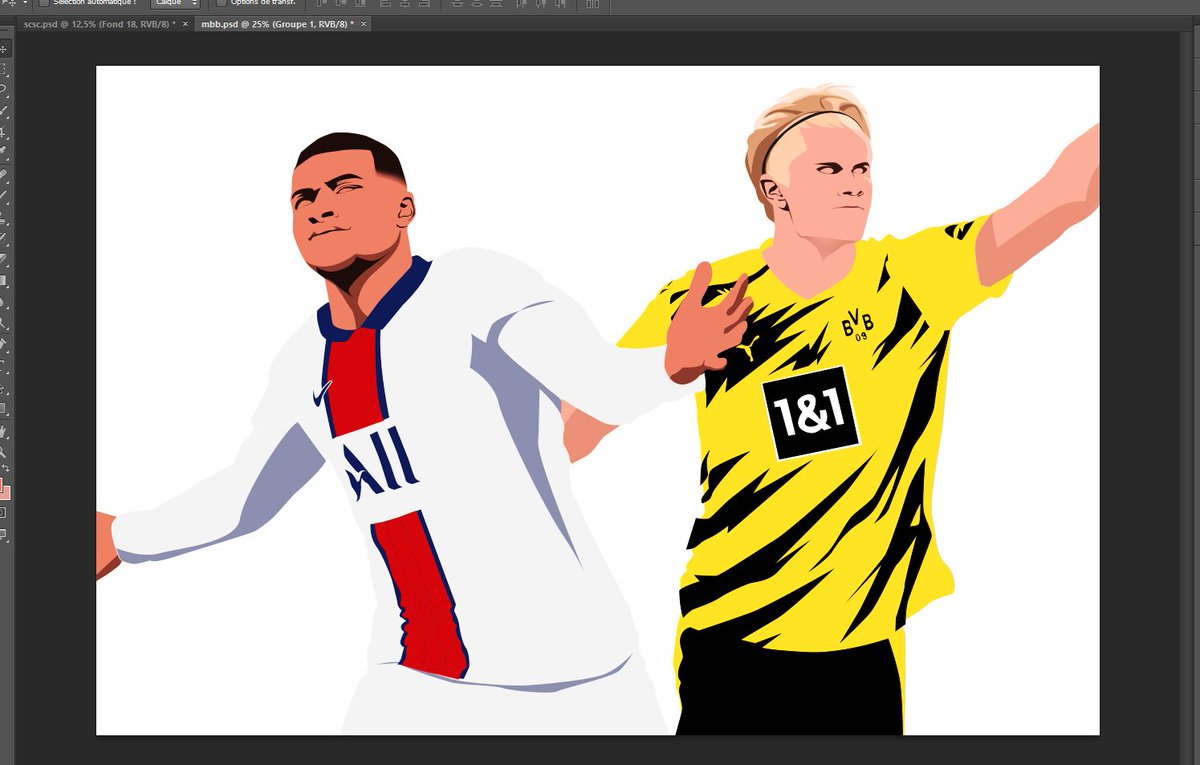
Task: Select the Zoom tool in toolbox
Action: [4, 452]
